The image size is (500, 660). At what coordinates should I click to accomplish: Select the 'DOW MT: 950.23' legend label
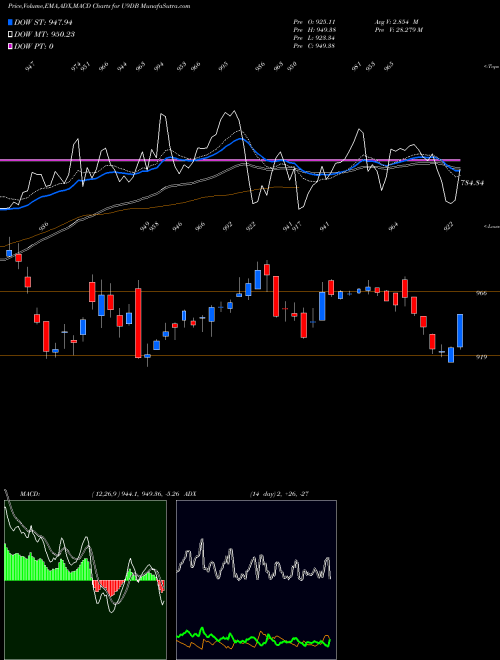pyautogui.click(x=45, y=34)
